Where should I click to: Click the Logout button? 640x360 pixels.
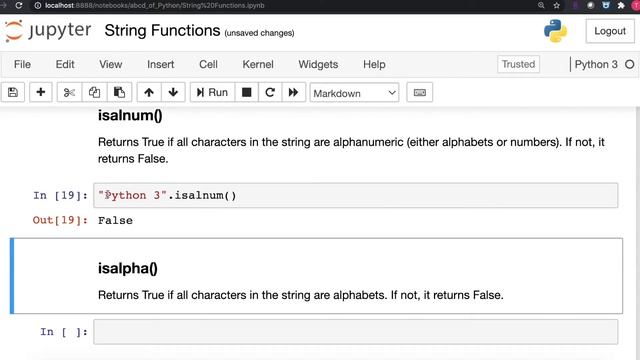610,31
